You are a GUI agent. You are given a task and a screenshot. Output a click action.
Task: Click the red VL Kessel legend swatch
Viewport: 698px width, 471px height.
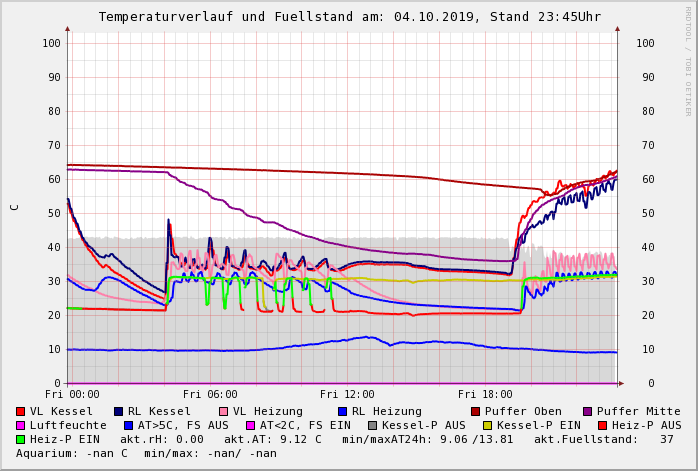[x=21, y=411]
